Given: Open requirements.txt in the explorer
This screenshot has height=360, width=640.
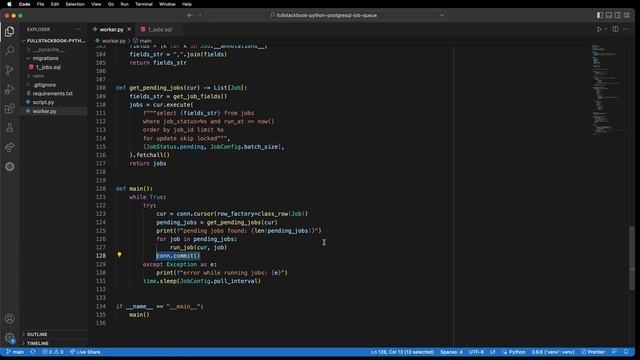Looking at the screenshot, I should pyautogui.click(x=53, y=93).
